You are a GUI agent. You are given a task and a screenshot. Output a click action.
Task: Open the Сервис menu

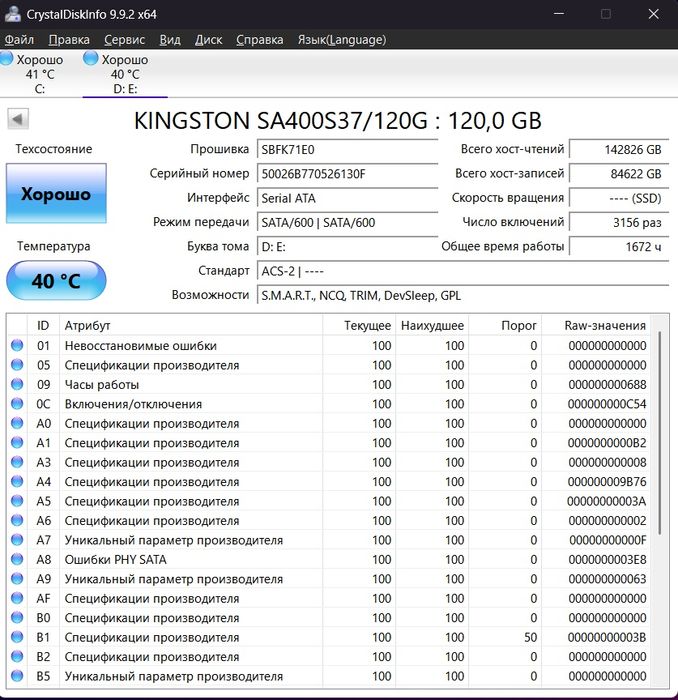(125, 40)
